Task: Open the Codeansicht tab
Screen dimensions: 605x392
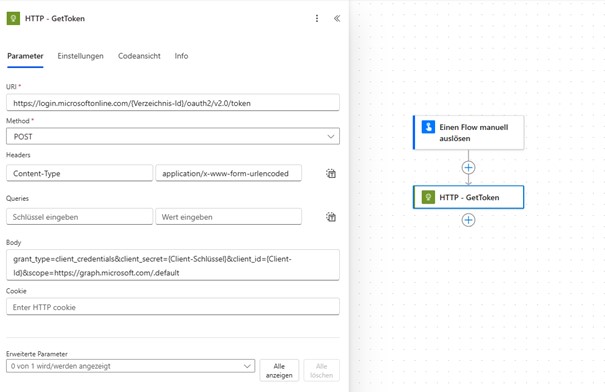Action: tap(139, 56)
